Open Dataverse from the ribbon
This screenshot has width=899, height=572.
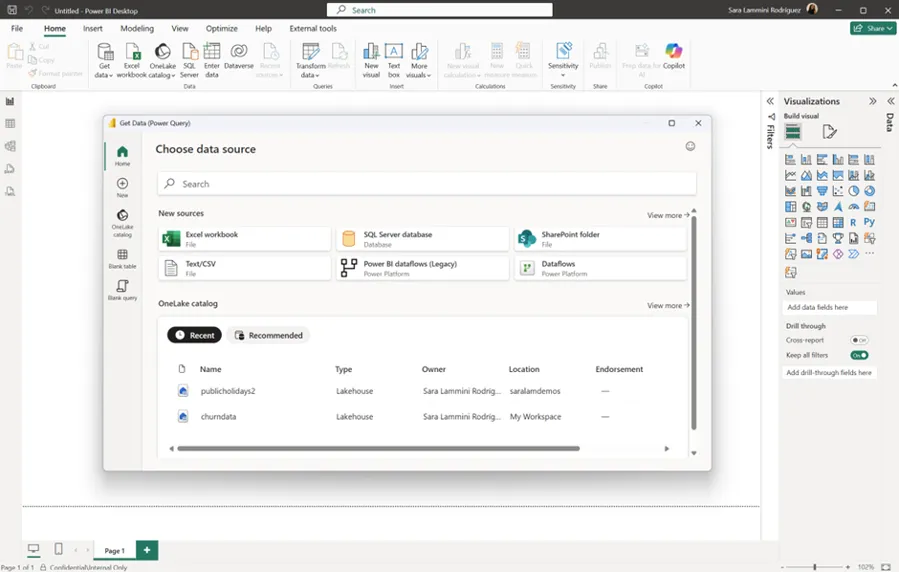tap(239, 56)
